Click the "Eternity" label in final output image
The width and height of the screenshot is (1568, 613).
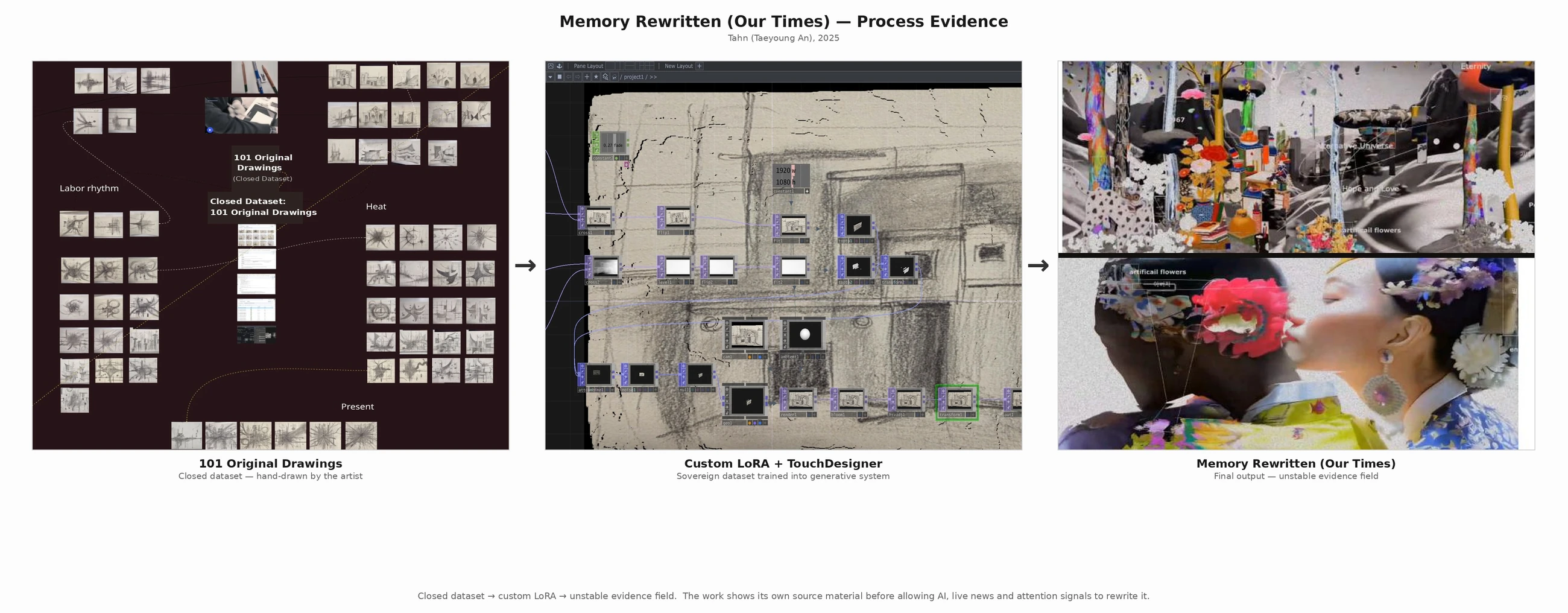point(1476,66)
